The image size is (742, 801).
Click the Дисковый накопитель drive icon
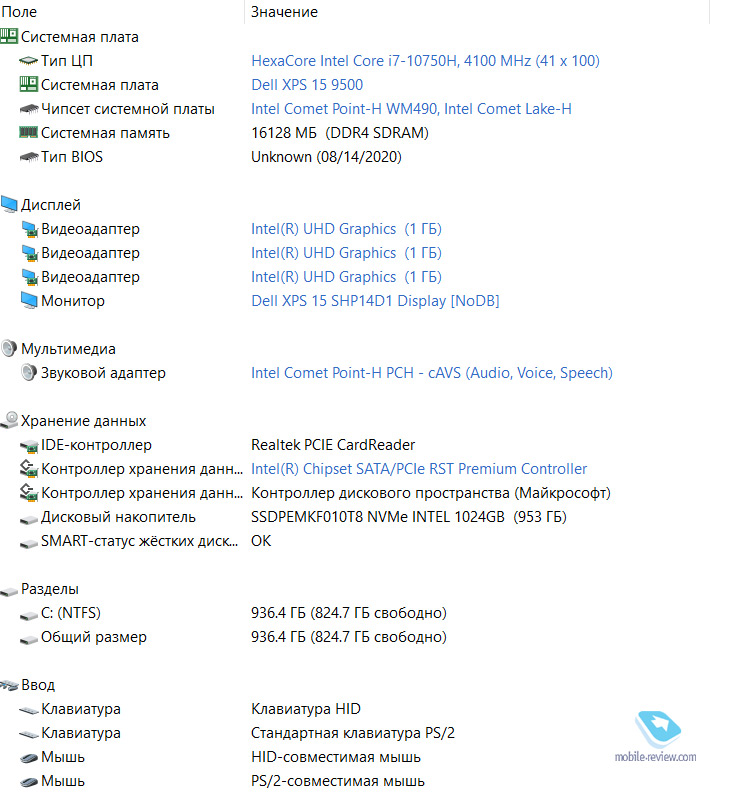pos(28,517)
